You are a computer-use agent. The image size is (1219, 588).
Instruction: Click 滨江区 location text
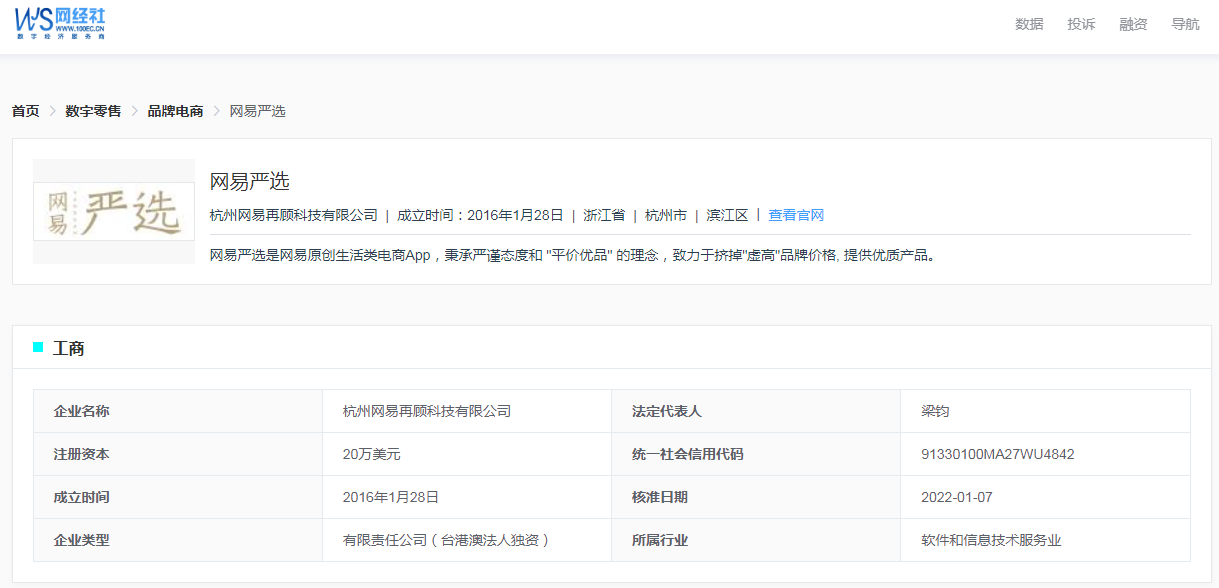[727, 215]
